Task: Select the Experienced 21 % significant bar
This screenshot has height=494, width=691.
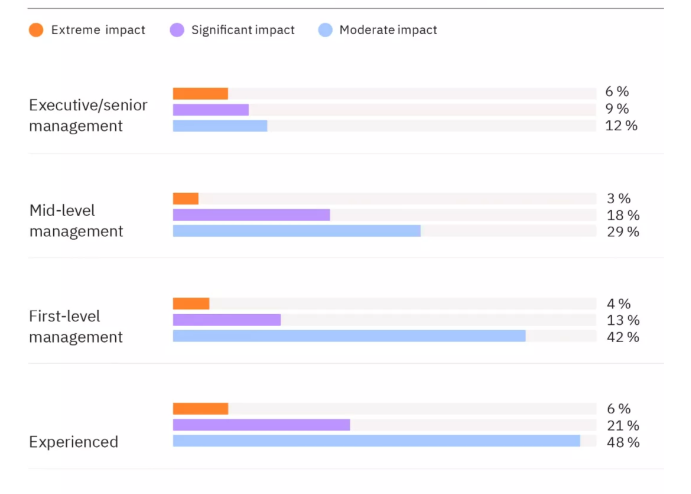Action: (261, 425)
